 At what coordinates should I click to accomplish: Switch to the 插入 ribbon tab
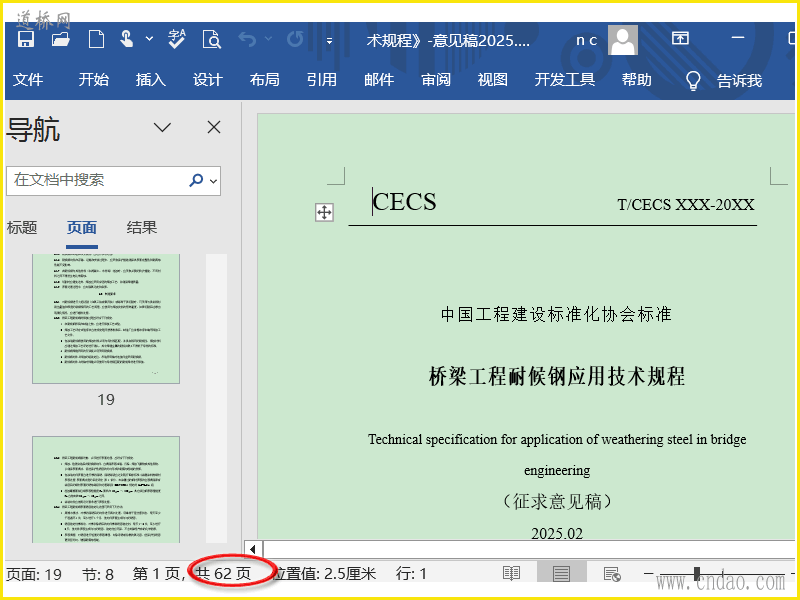tap(151, 80)
